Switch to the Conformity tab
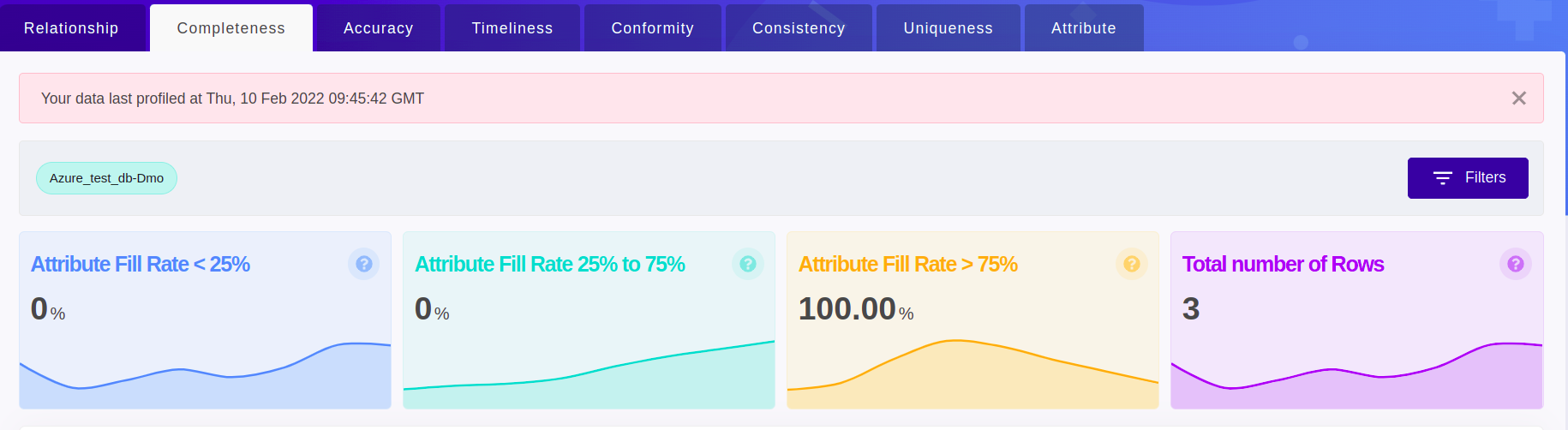The width and height of the screenshot is (1568, 430). [653, 28]
